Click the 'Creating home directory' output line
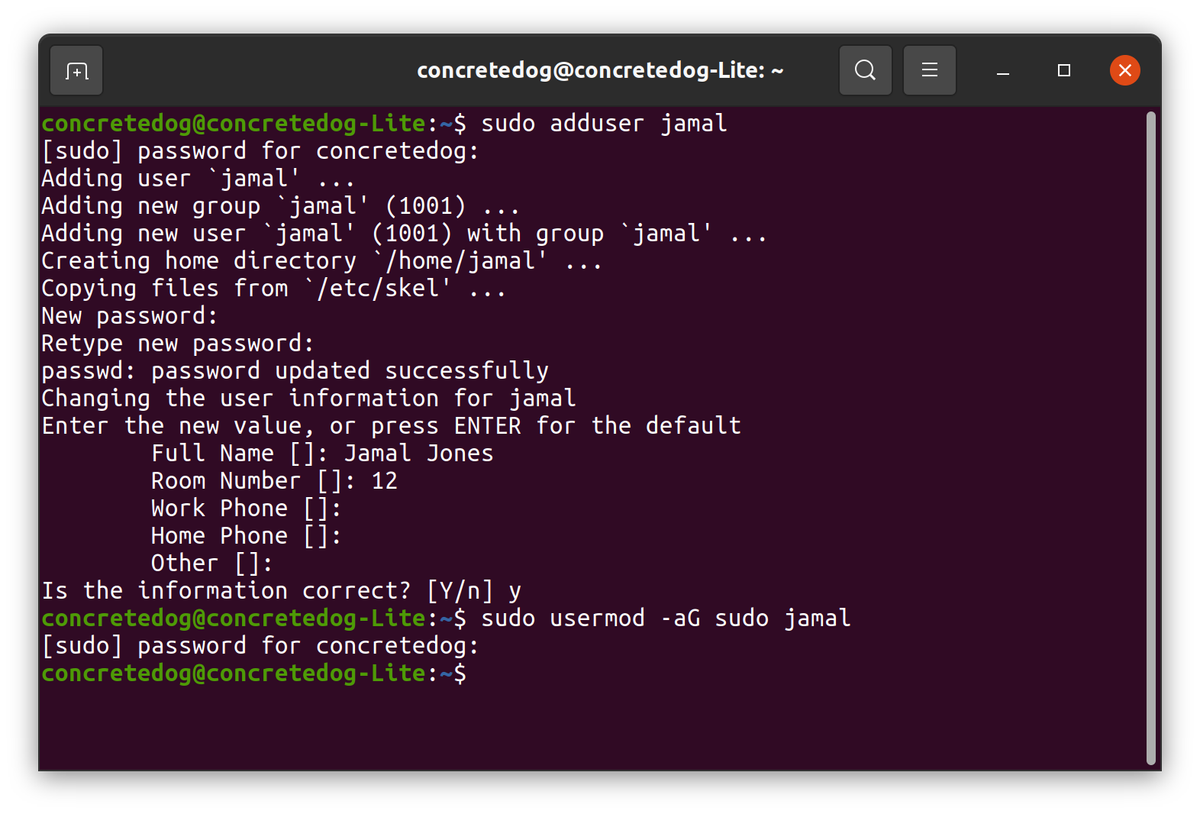The image size is (1200, 814). (321, 261)
